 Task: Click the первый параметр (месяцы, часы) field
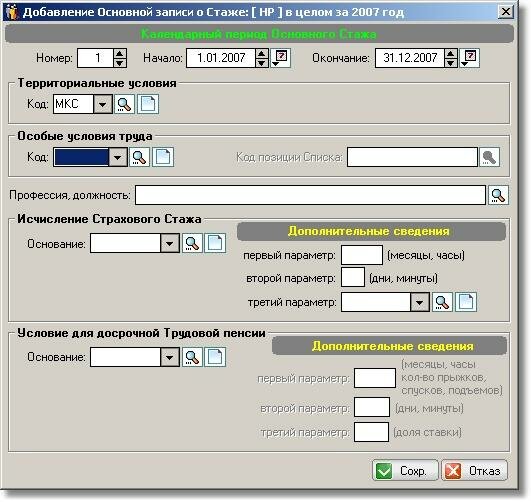[362, 255]
